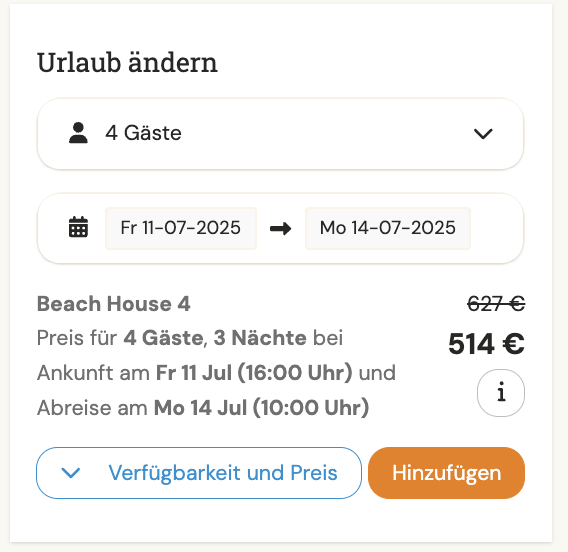Click the calendar icon
568x552 pixels.
coord(78,227)
